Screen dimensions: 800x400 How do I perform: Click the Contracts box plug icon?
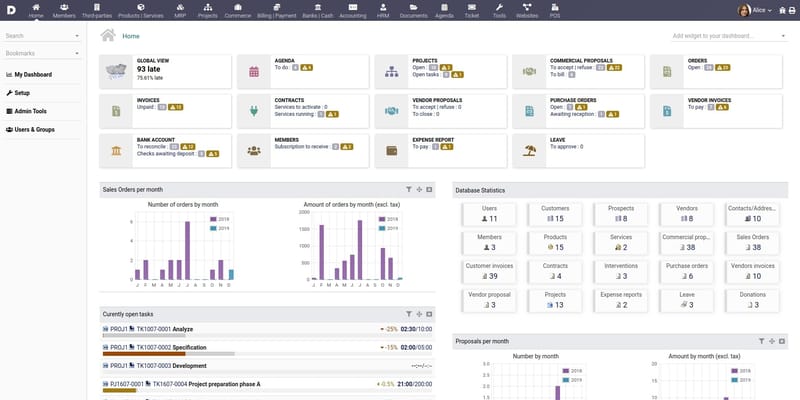pos(254,111)
